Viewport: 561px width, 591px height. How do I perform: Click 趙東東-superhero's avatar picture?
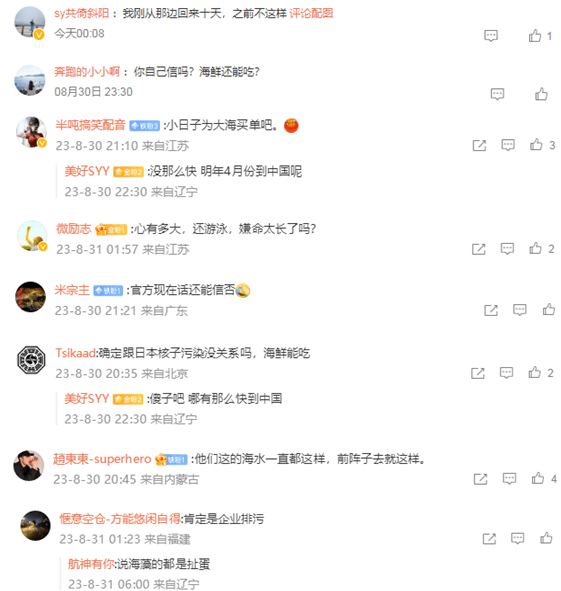tap(29, 465)
